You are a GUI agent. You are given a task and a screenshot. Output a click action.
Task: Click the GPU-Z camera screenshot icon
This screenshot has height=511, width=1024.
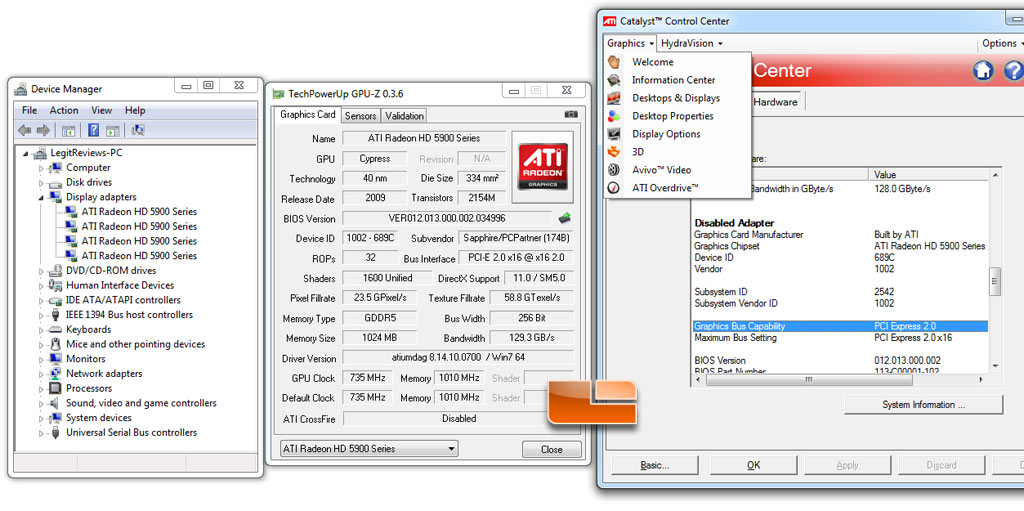[x=571, y=114]
